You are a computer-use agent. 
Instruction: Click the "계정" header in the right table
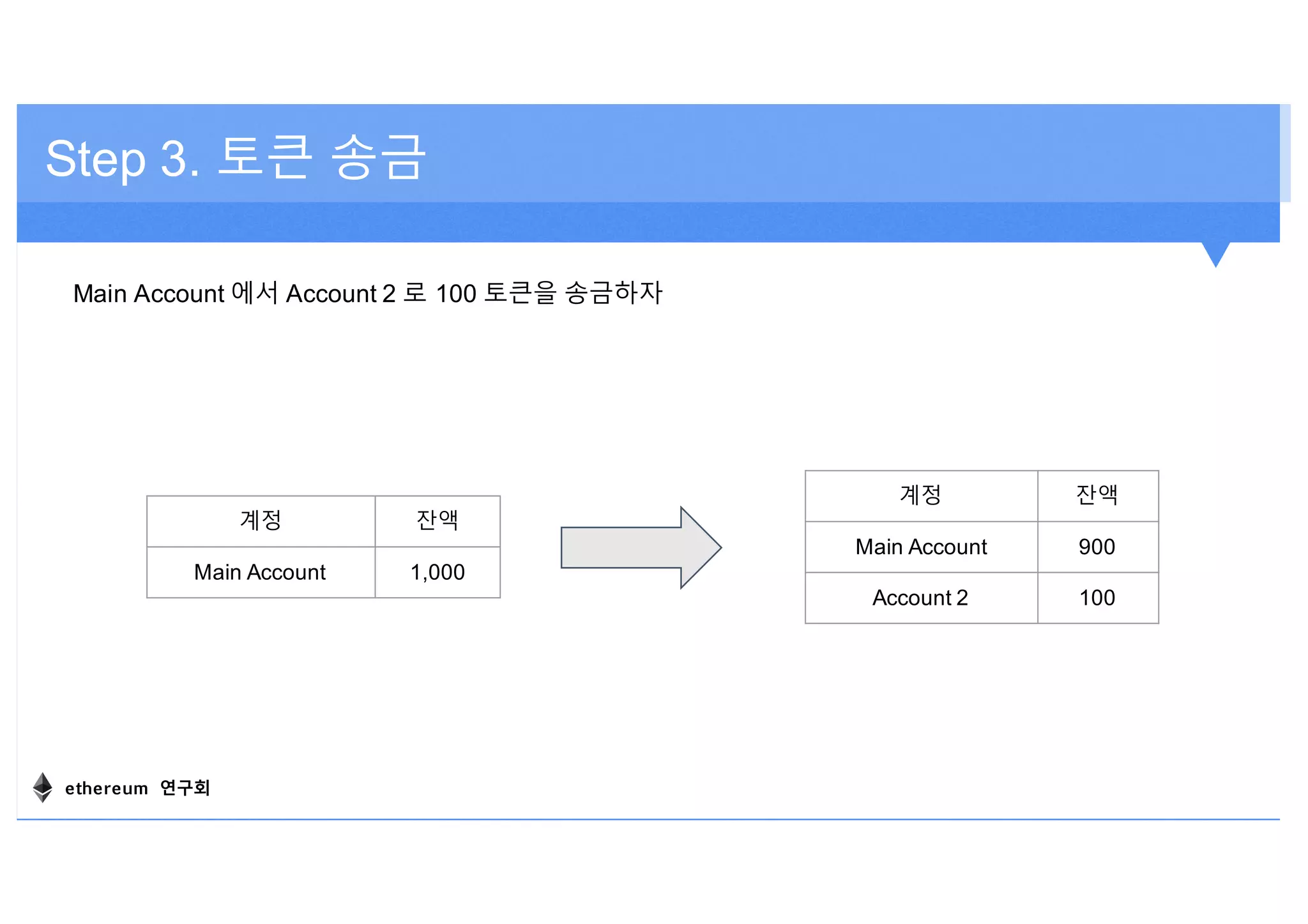(x=921, y=496)
